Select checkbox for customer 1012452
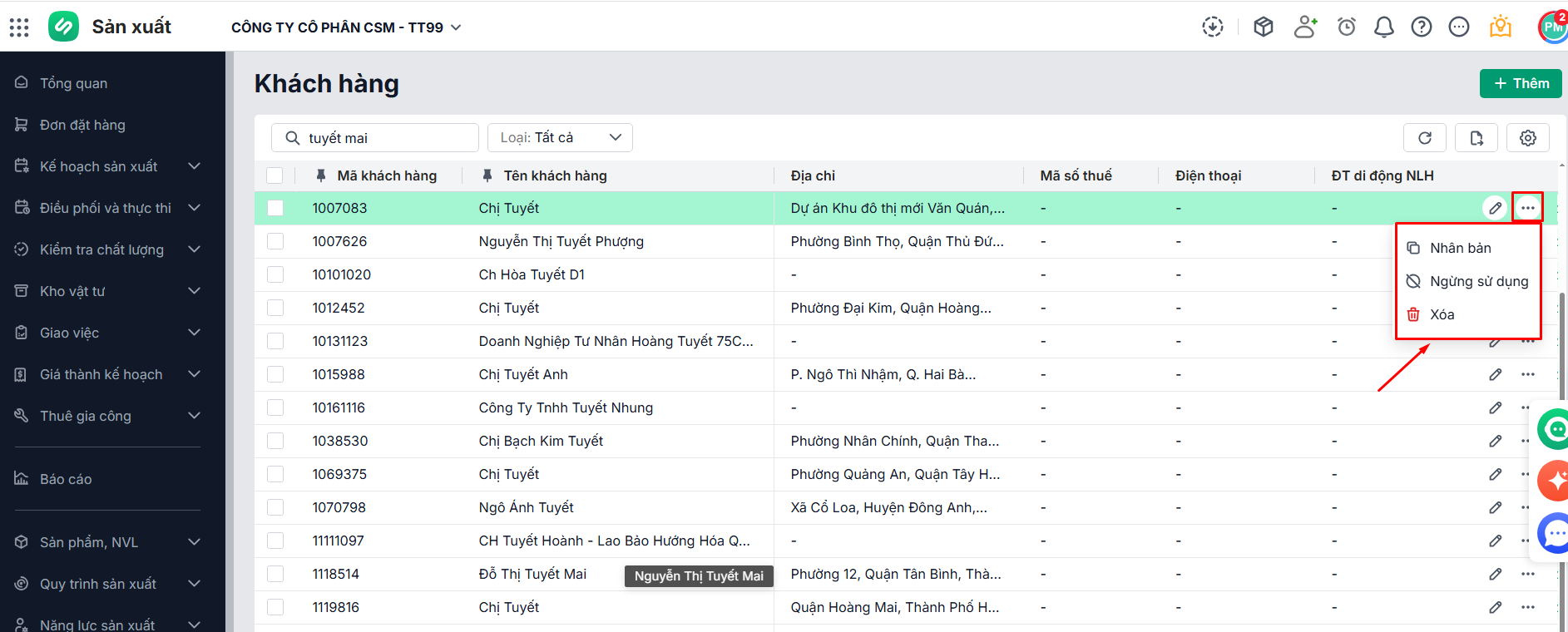Screen dimensions: 1568x632 tap(275, 308)
